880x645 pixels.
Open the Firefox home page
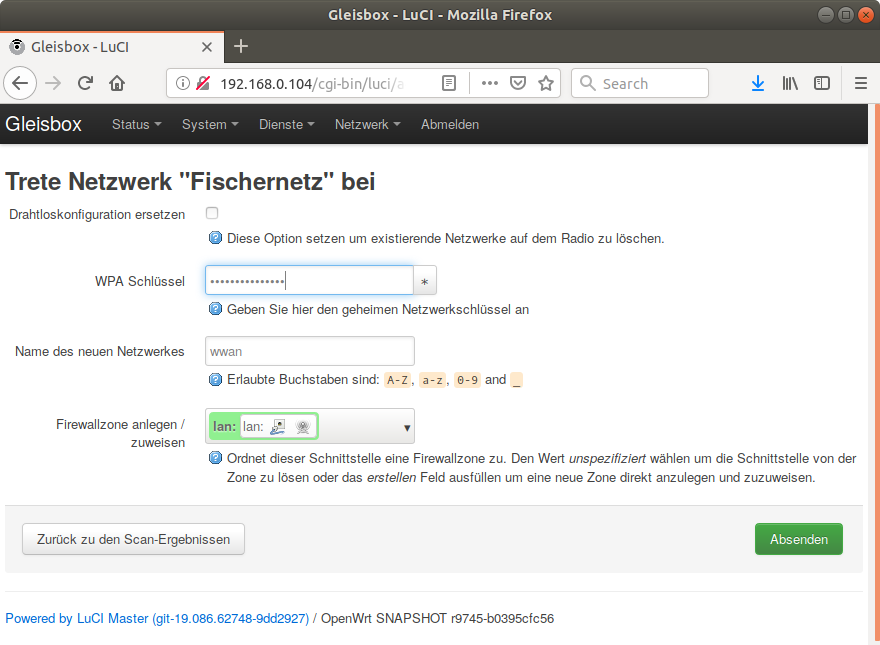[117, 83]
